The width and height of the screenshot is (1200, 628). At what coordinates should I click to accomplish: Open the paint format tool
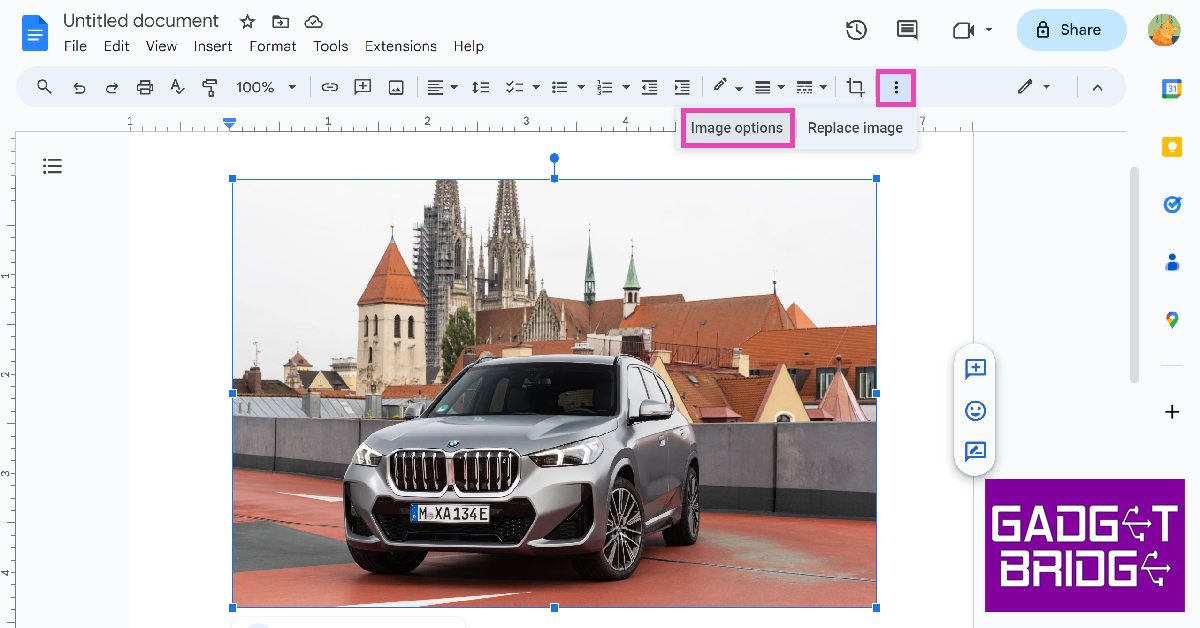coord(210,87)
